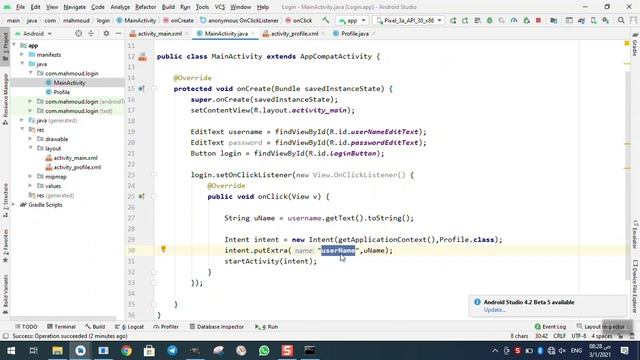Toggle the Gradle side tool window

click(635, 44)
